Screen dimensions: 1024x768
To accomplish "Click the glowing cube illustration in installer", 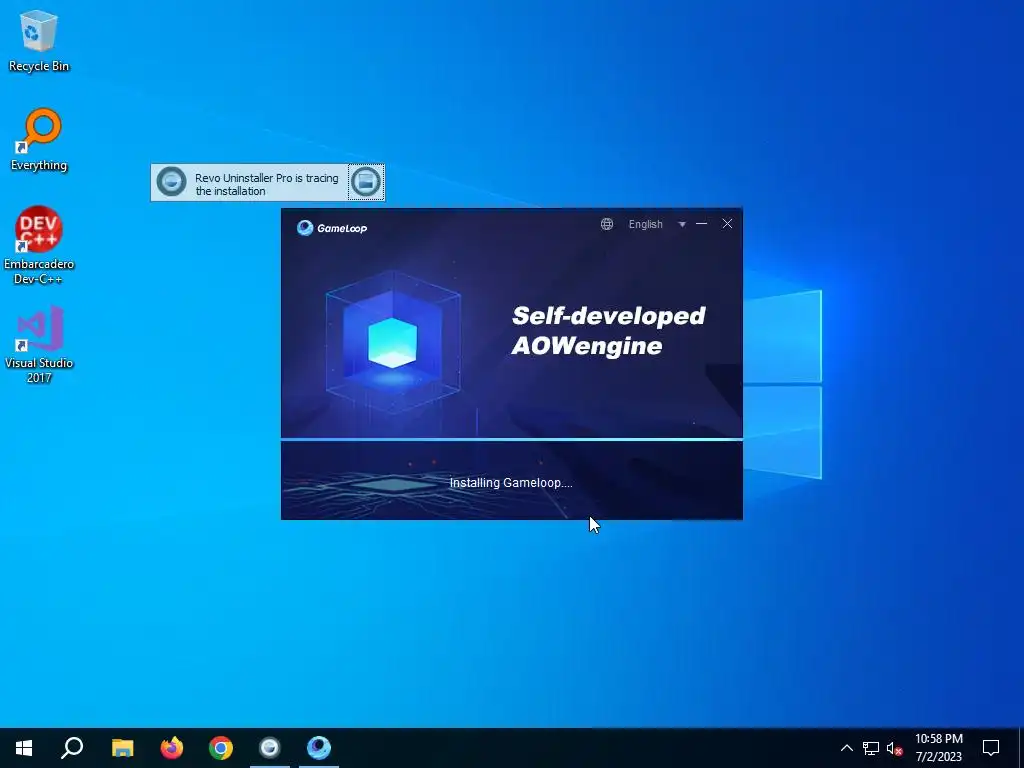I will [x=393, y=342].
